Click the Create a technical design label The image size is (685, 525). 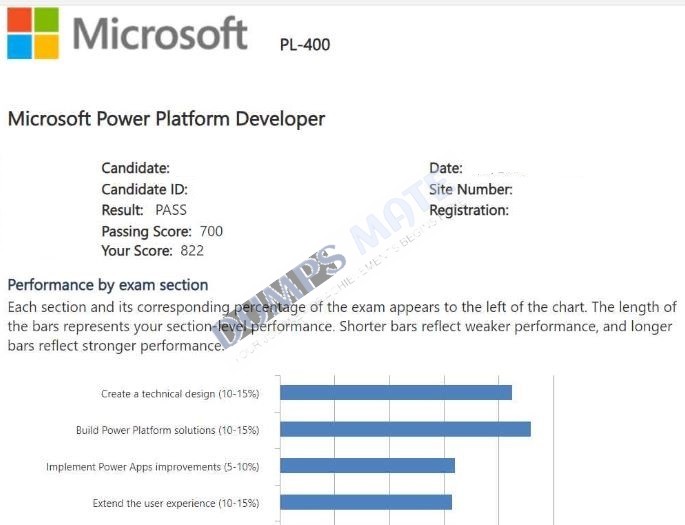point(180,394)
